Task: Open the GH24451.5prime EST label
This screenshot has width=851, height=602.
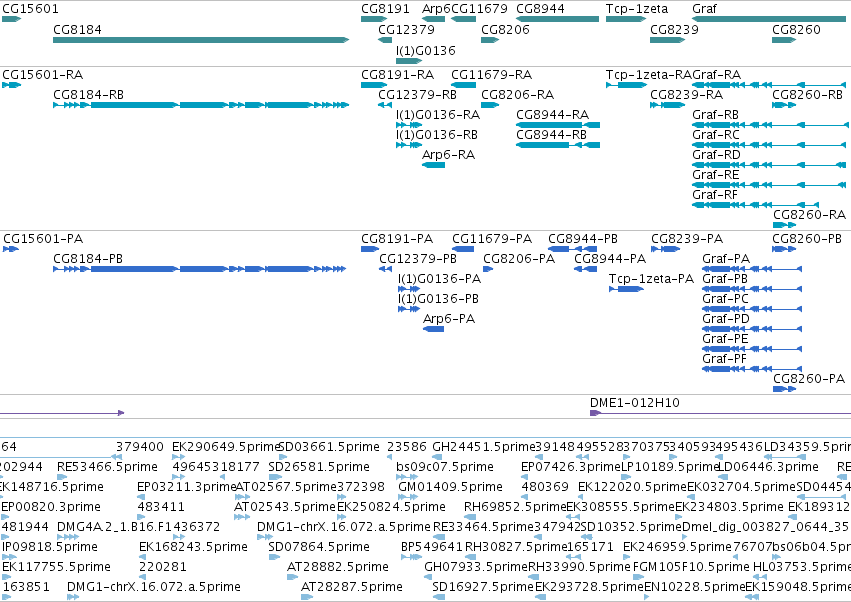Action: click(484, 447)
